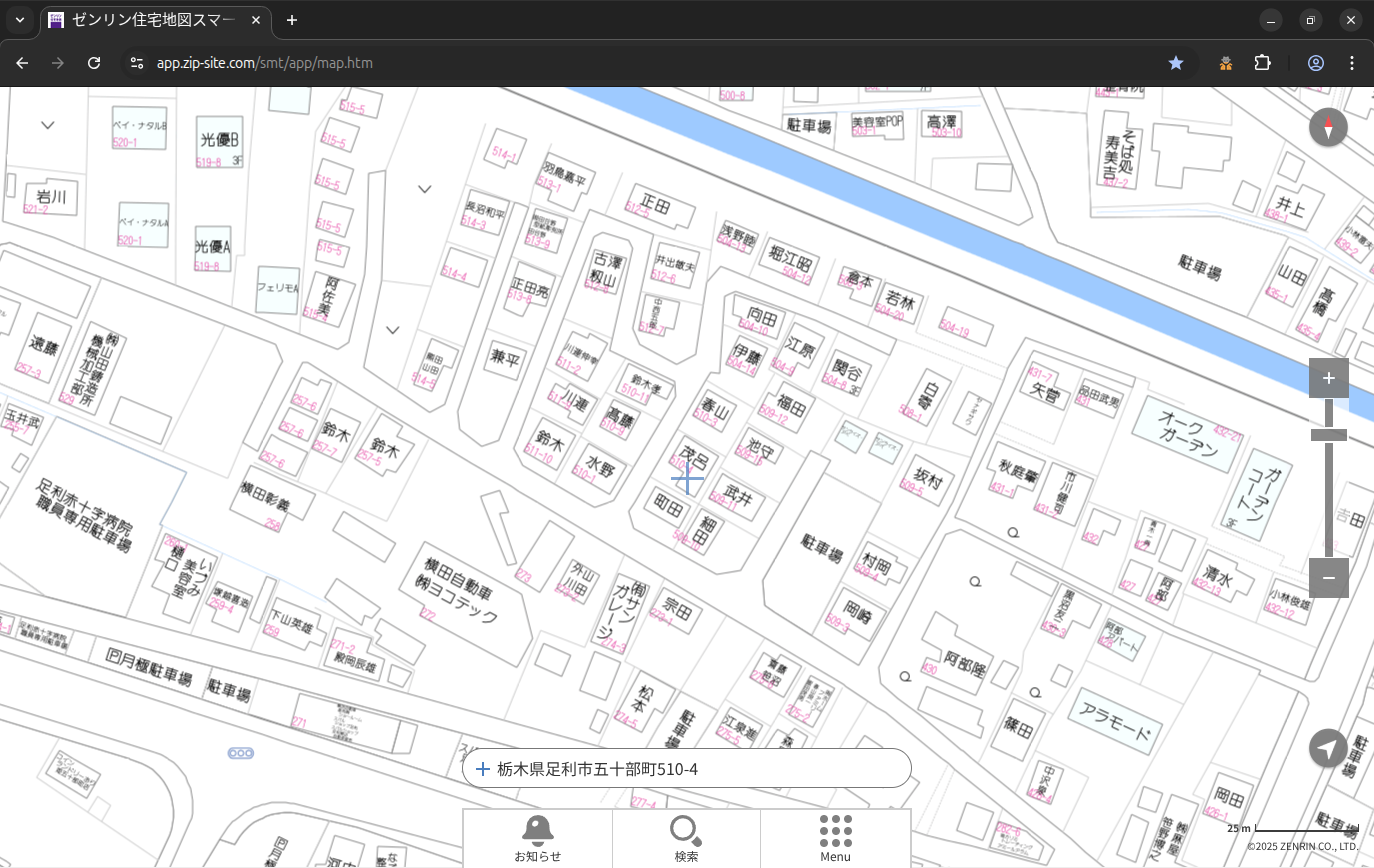Viewport: 1374px width, 868px height.
Task: Click the オークガーデン building on the map
Action: (x=1188, y=433)
